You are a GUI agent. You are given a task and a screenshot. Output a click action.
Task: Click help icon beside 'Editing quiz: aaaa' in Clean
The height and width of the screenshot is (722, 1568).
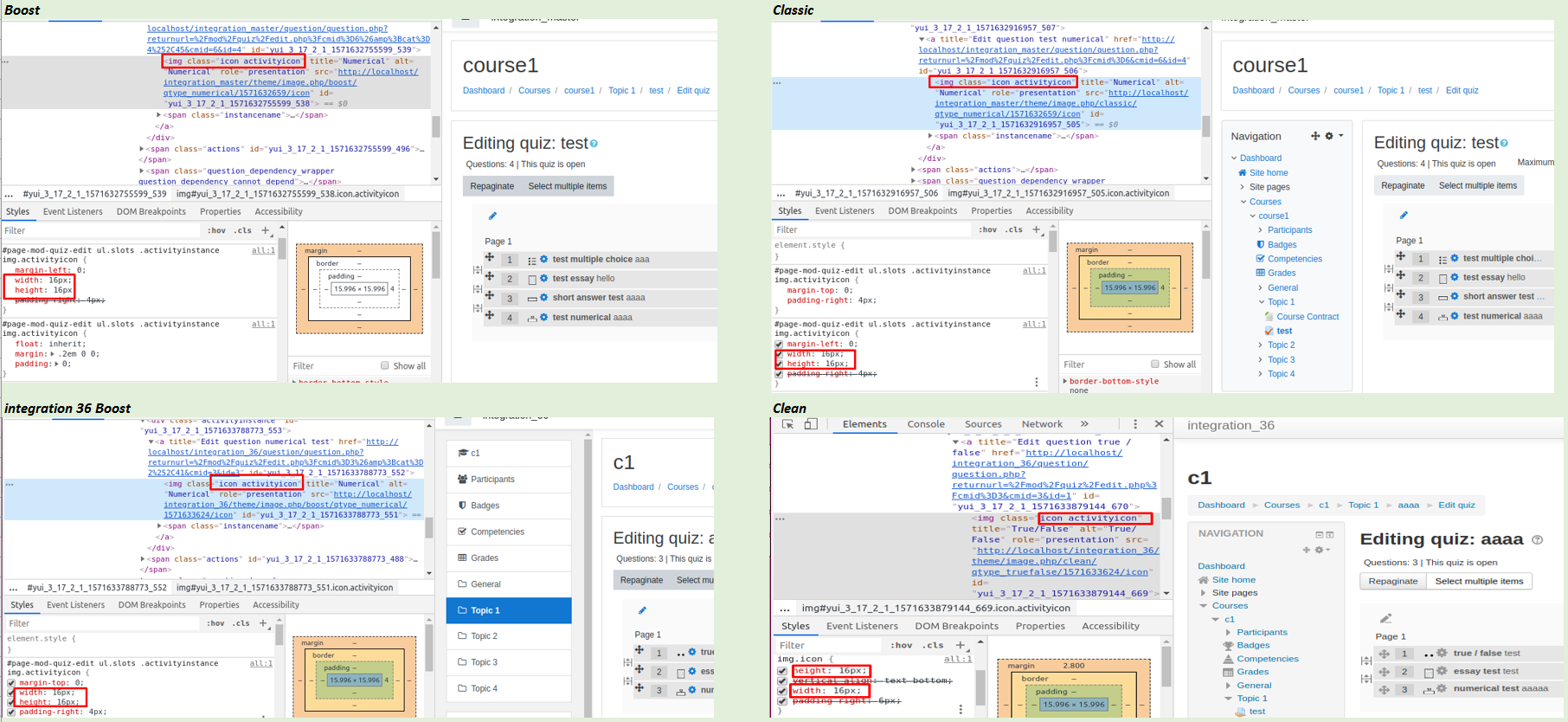1538,539
